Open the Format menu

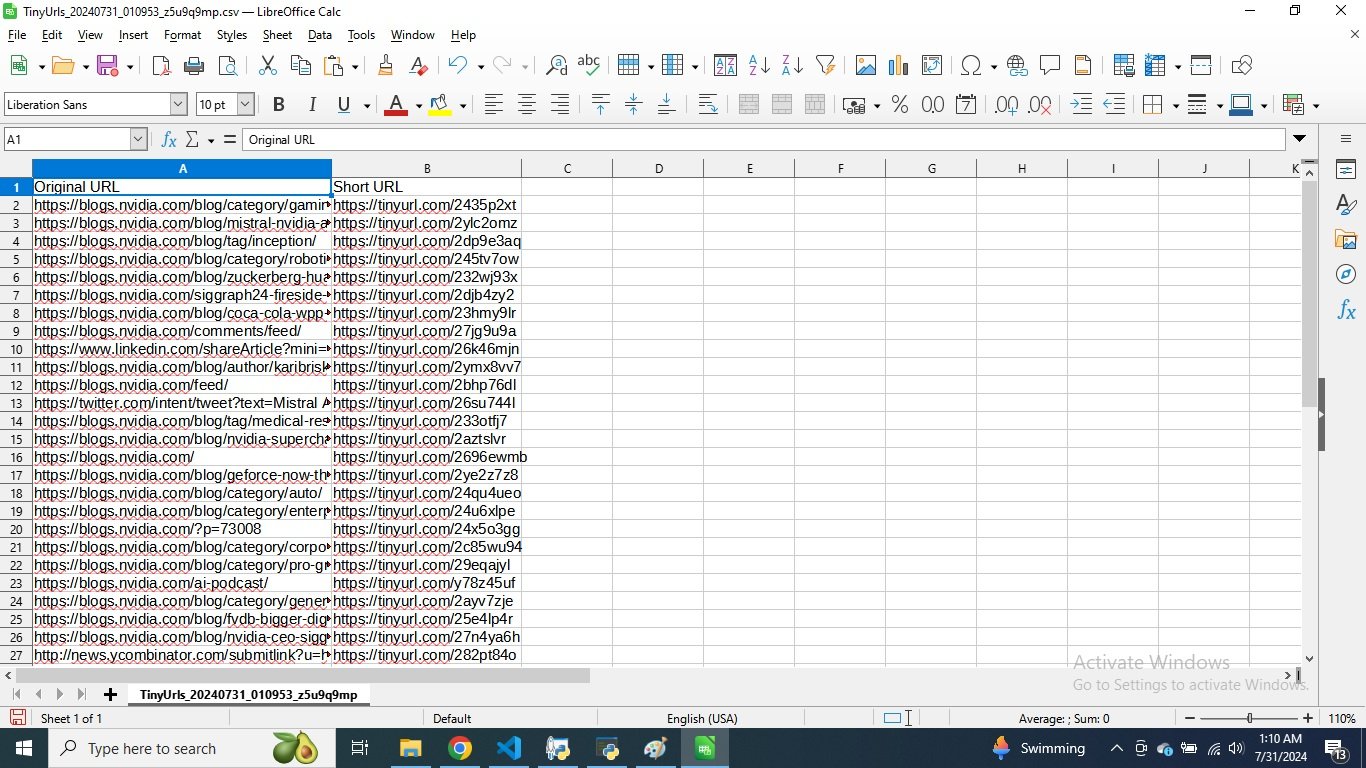point(182,35)
